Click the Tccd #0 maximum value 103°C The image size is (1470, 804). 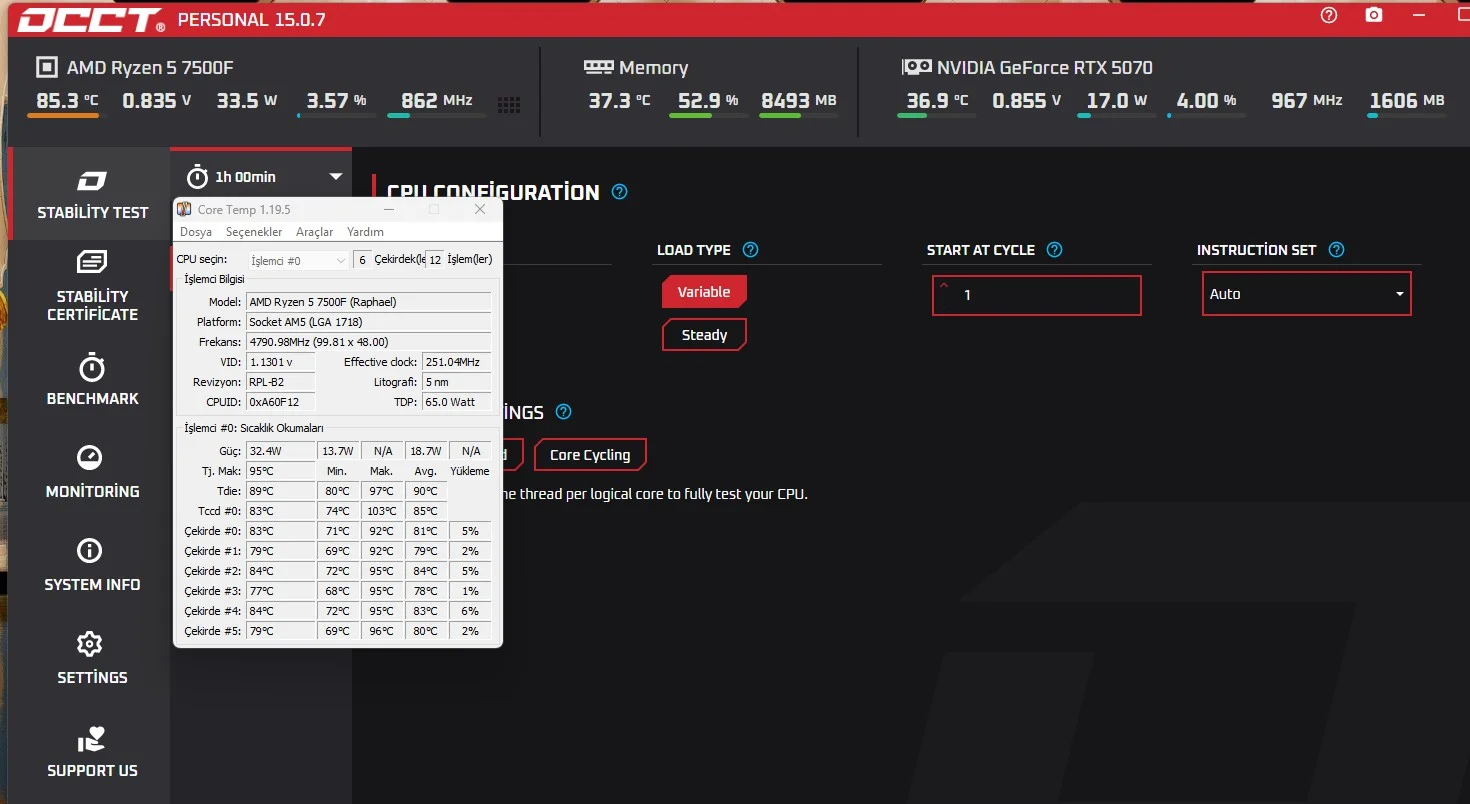pyautogui.click(x=382, y=511)
